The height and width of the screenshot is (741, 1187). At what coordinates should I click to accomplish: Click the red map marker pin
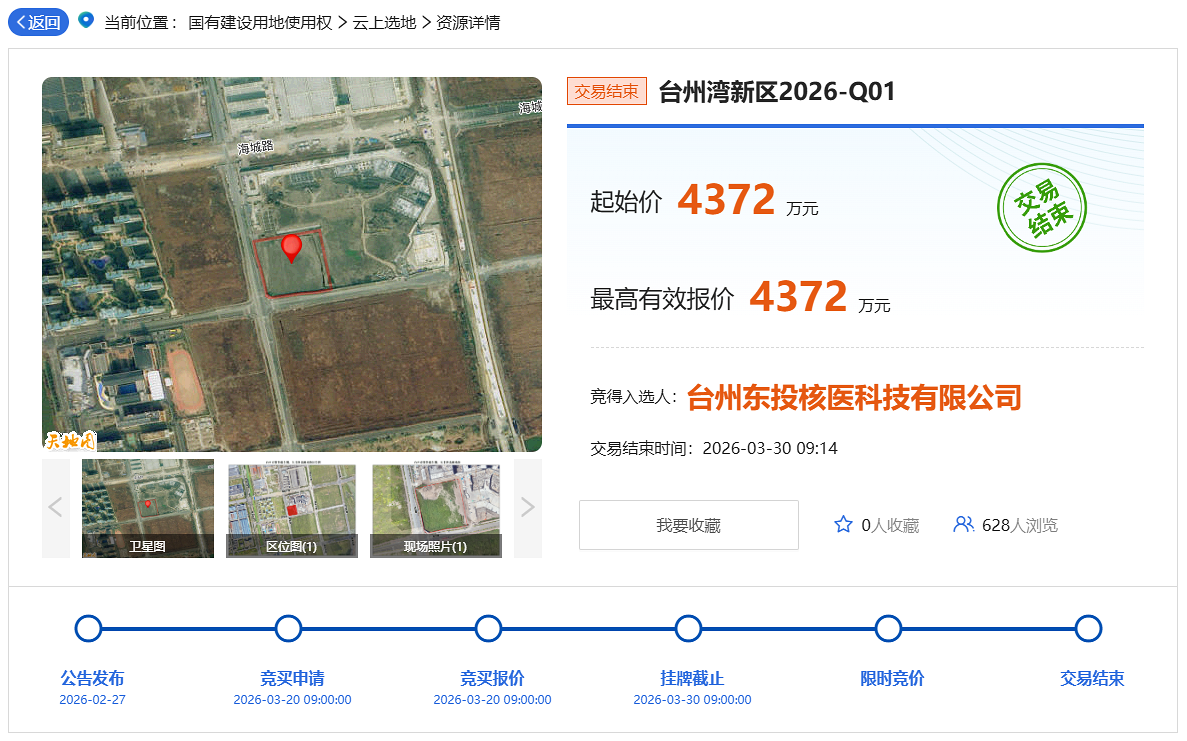(x=291, y=247)
